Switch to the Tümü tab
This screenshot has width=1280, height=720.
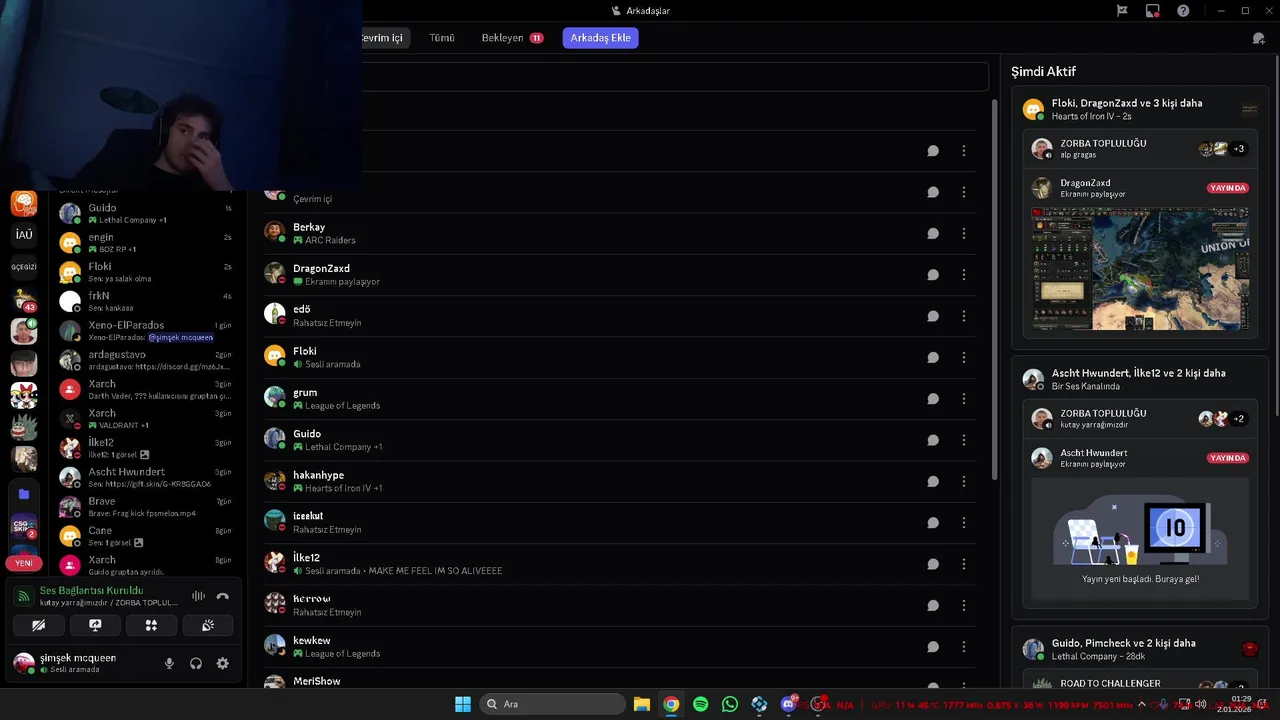(x=442, y=38)
